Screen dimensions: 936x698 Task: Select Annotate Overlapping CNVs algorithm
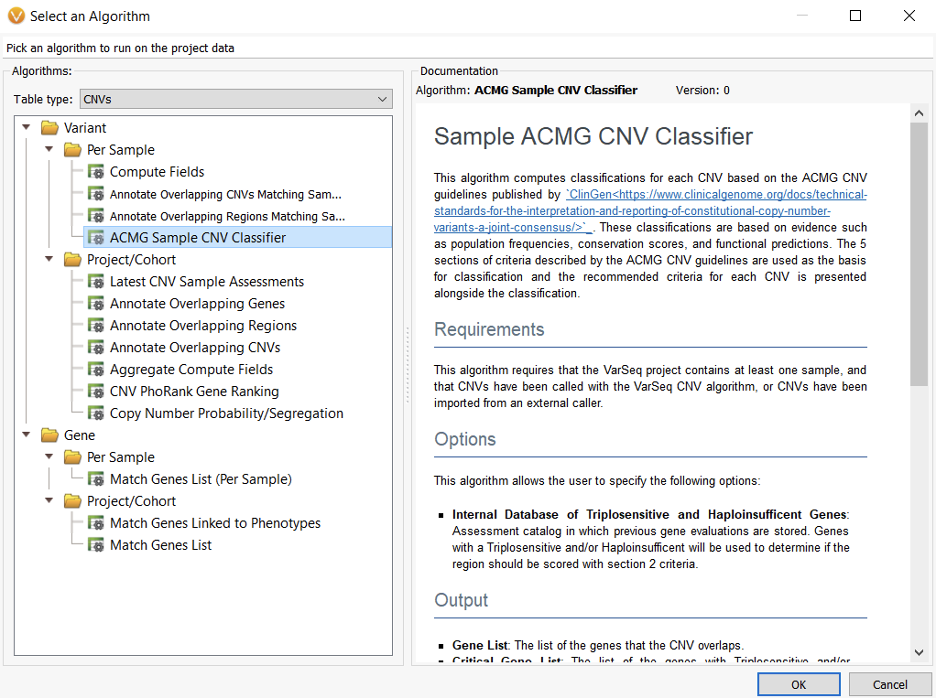195,348
